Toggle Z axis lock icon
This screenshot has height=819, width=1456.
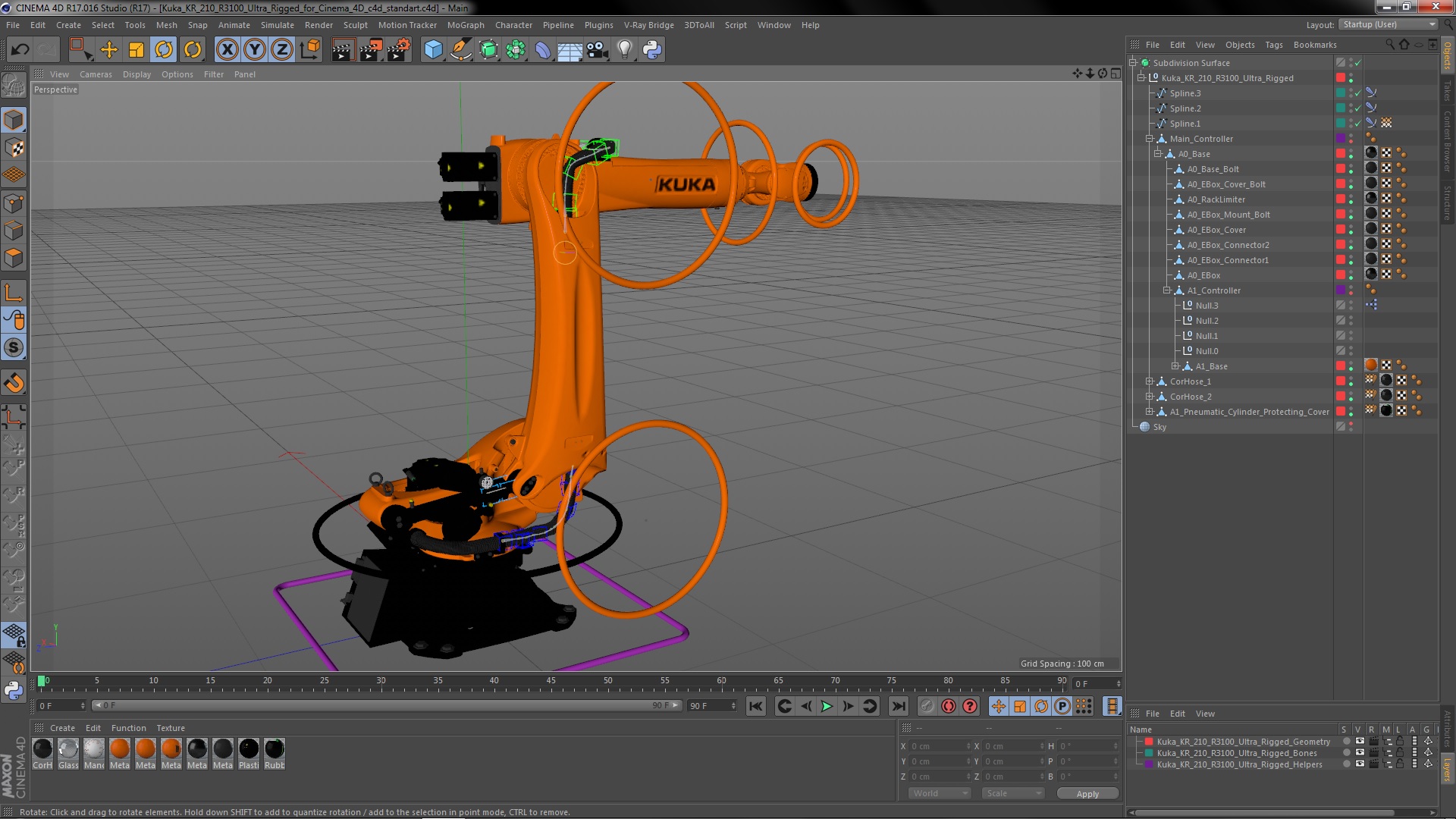pos(282,50)
